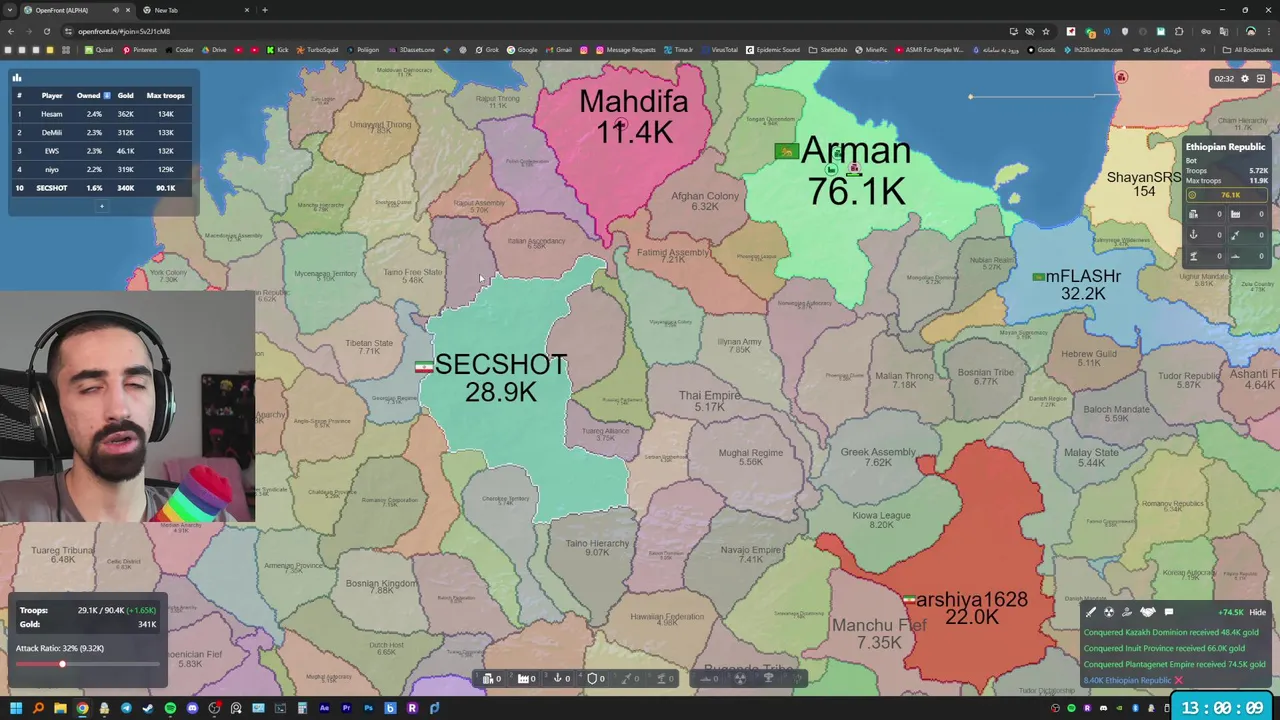Sort leaderboard by Player column

(52, 95)
